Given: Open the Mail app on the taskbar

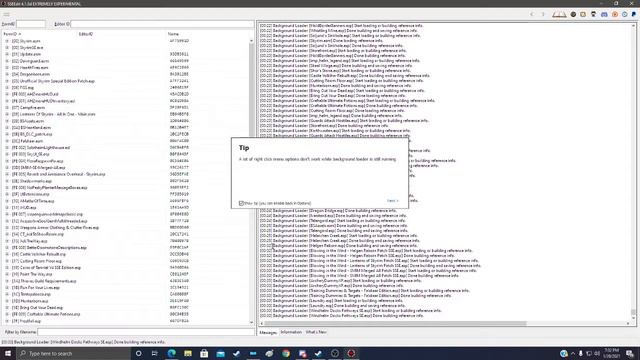Looking at the screenshot, I should click(220, 353).
